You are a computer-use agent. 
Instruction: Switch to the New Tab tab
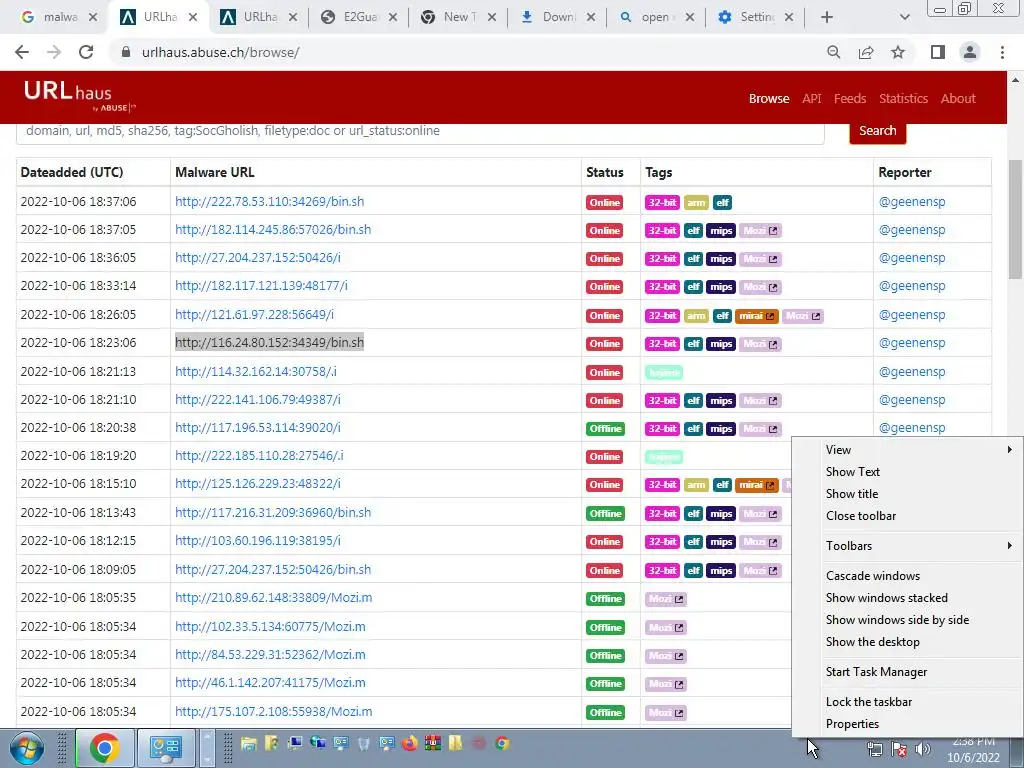pos(458,18)
